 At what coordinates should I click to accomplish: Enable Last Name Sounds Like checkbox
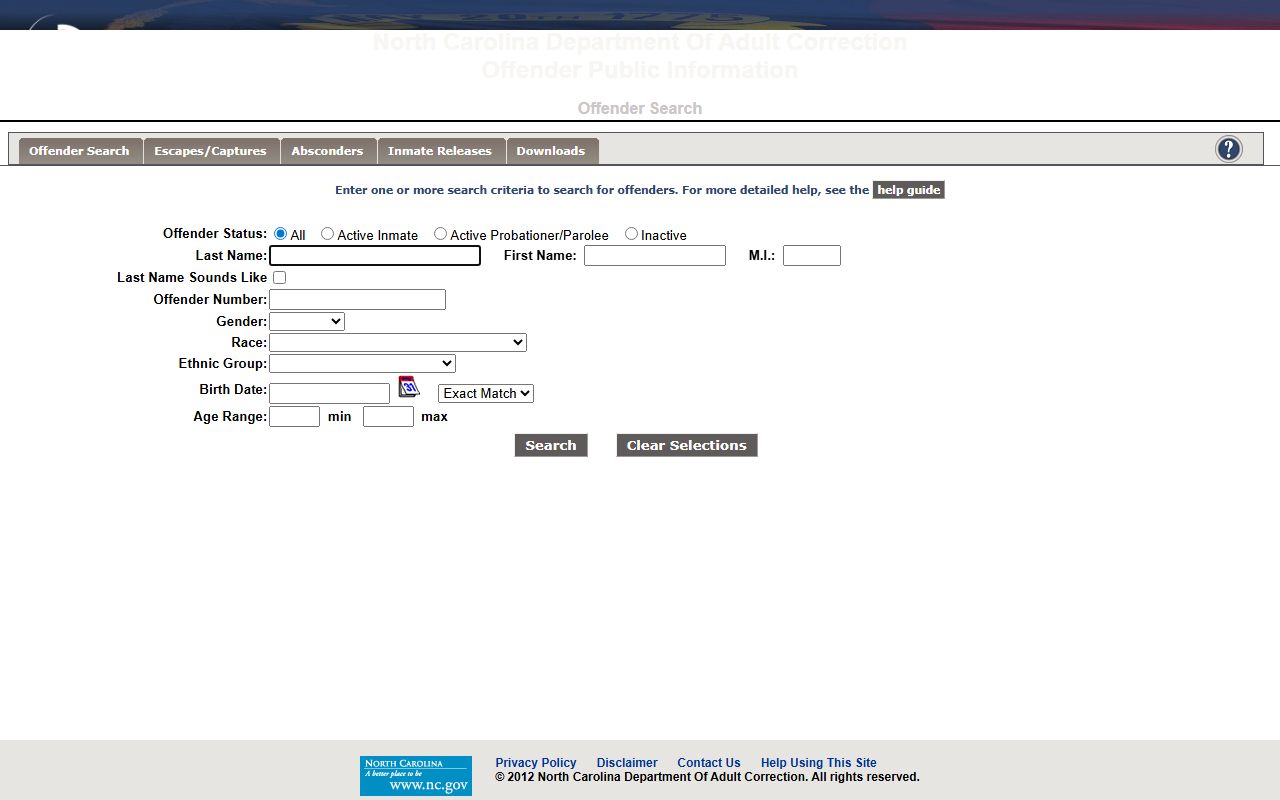pyautogui.click(x=279, y=278)
